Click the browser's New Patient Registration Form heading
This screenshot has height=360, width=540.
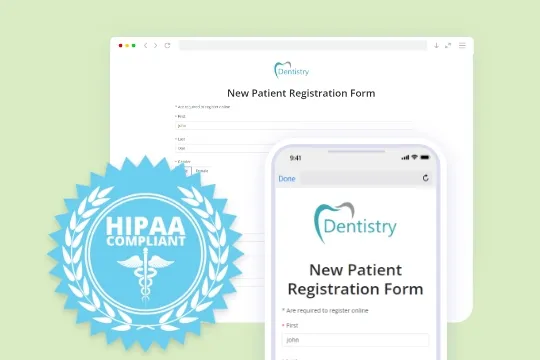click(x=301, y=93)
